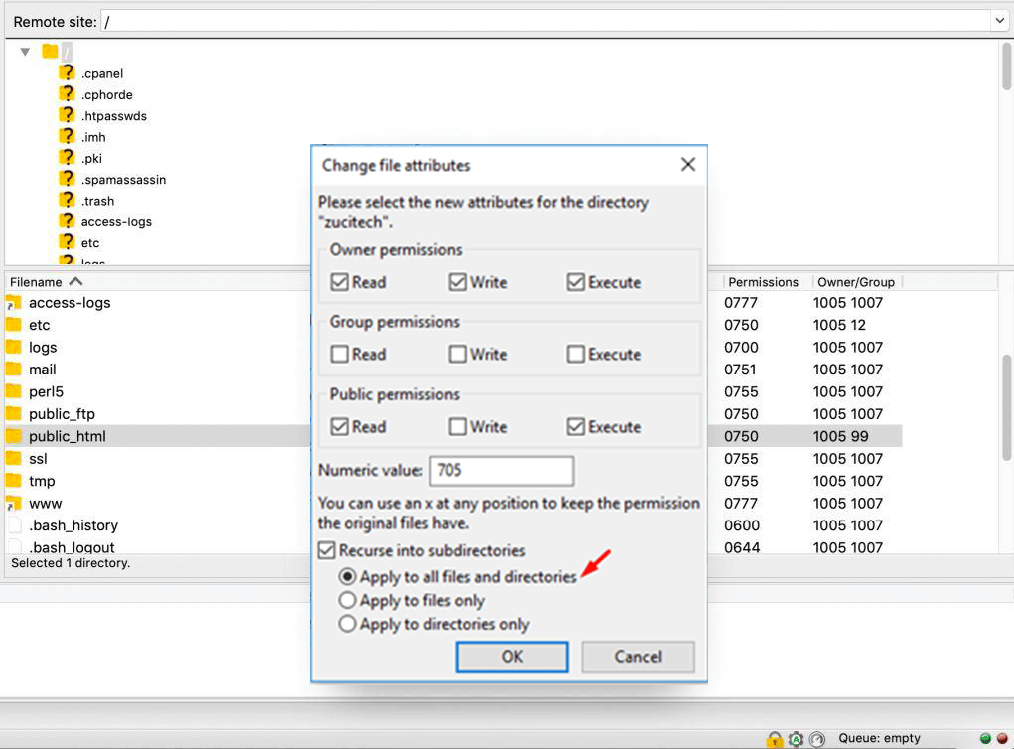Toggle Owner Write permission checkbox

(x=458, y=282)
